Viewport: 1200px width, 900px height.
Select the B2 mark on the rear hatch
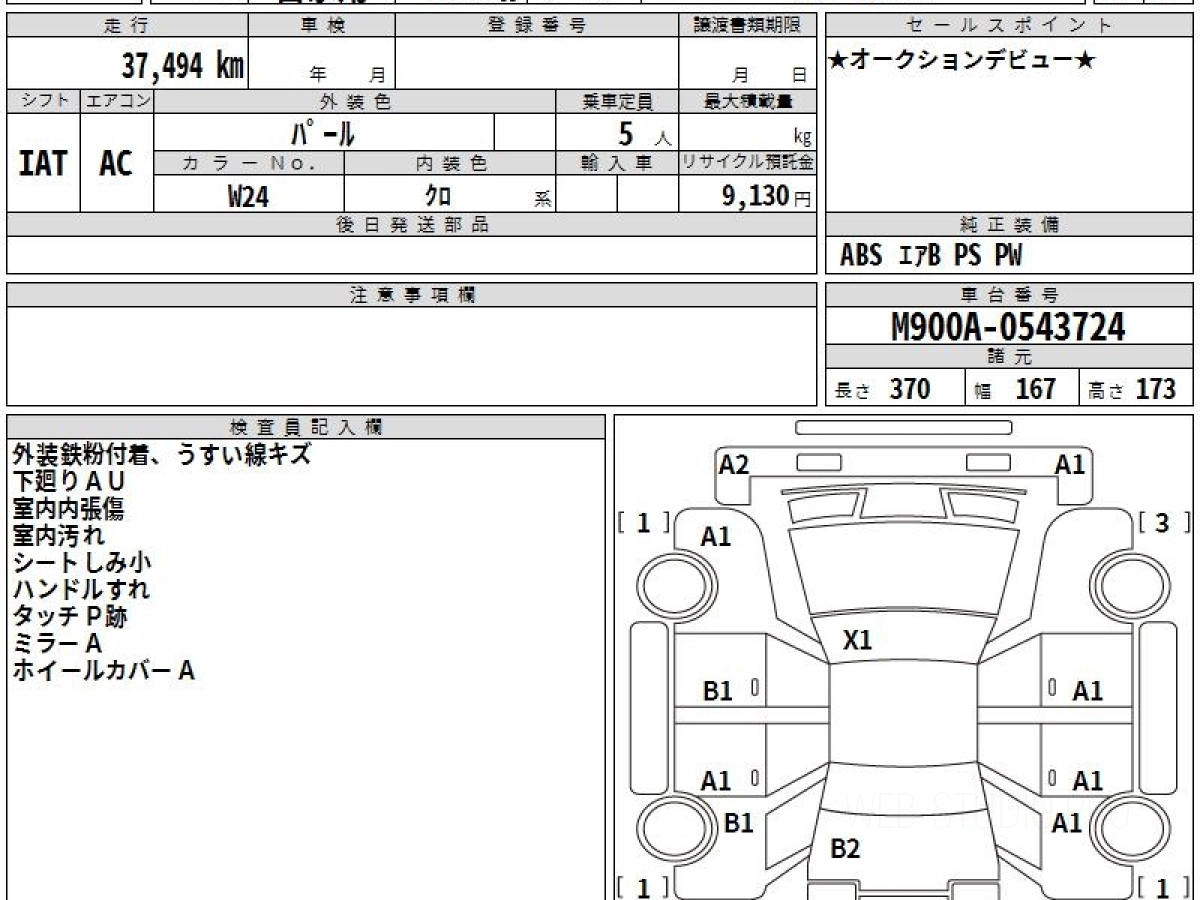[846, 849]
